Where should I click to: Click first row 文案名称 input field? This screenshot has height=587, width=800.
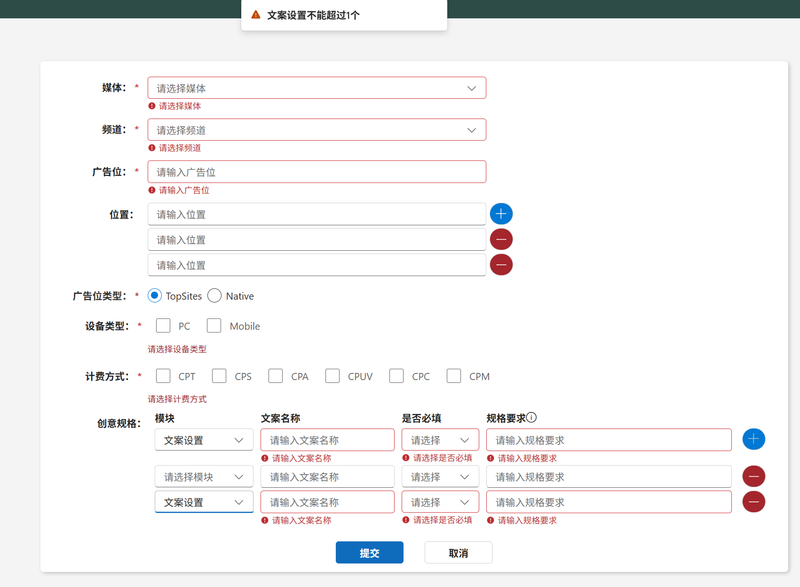click(327, 440)
